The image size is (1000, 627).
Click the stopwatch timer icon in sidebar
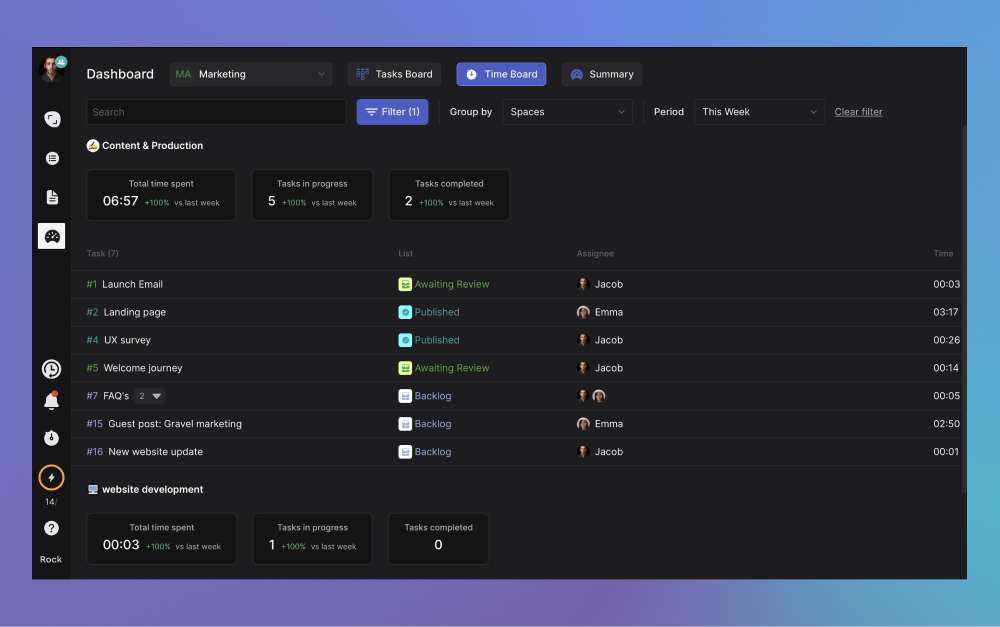click(x=51, y=438)
